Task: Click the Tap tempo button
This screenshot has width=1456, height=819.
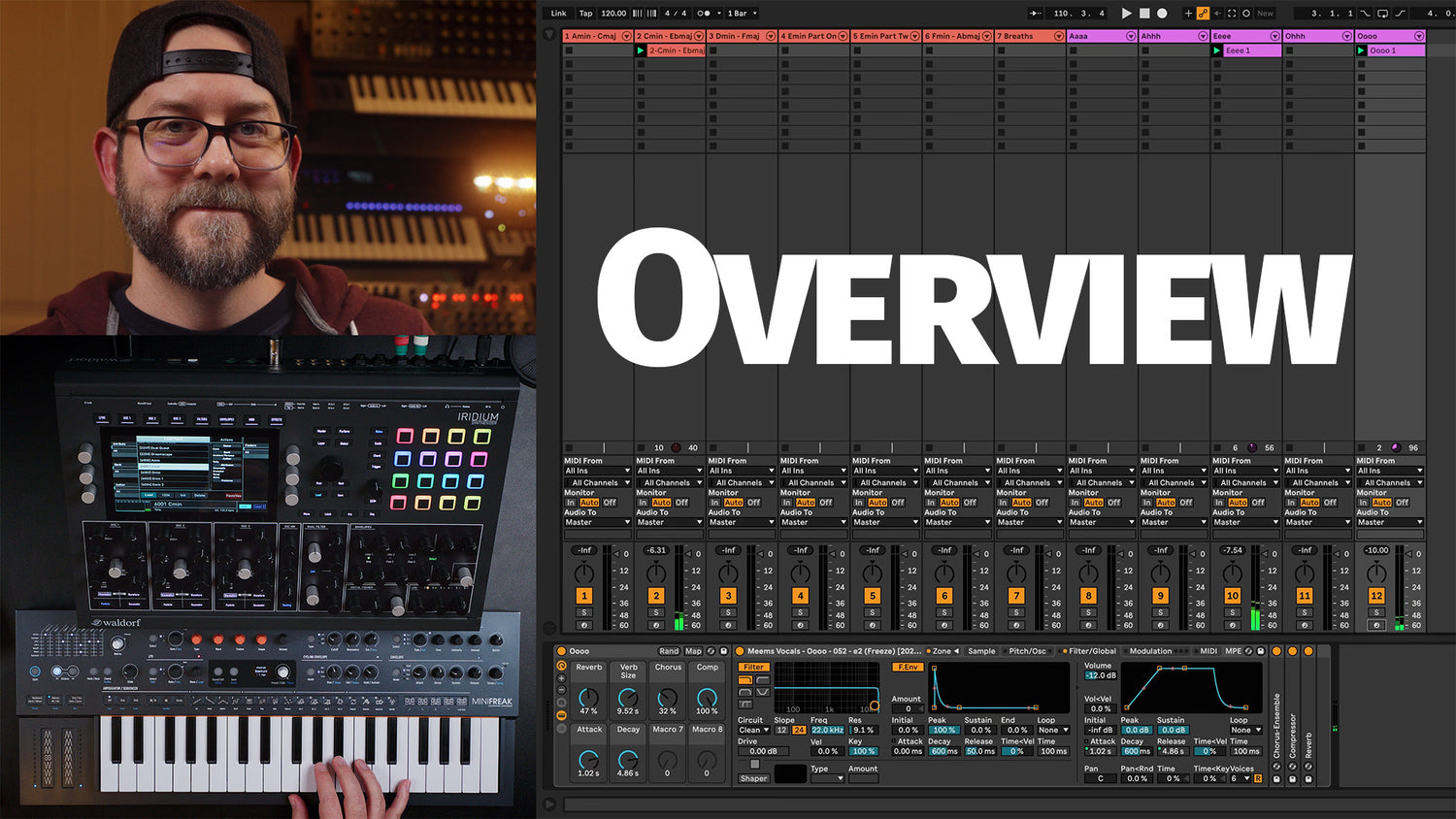Action: click(x=585, y=14)
